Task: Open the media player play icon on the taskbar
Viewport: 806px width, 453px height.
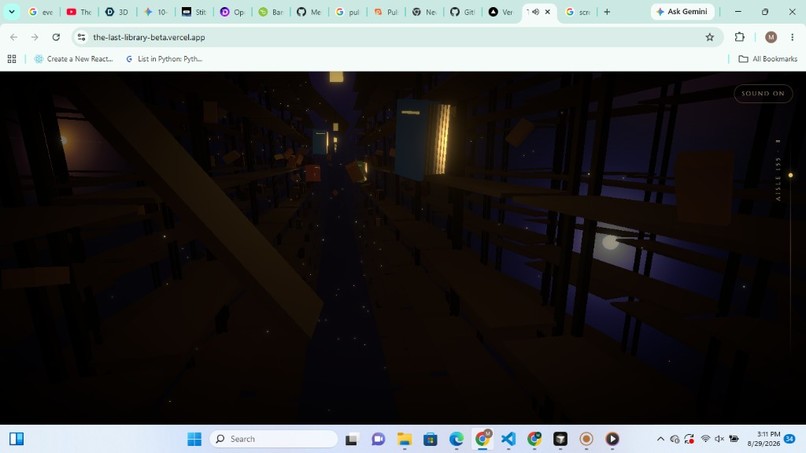Action: 612,439
